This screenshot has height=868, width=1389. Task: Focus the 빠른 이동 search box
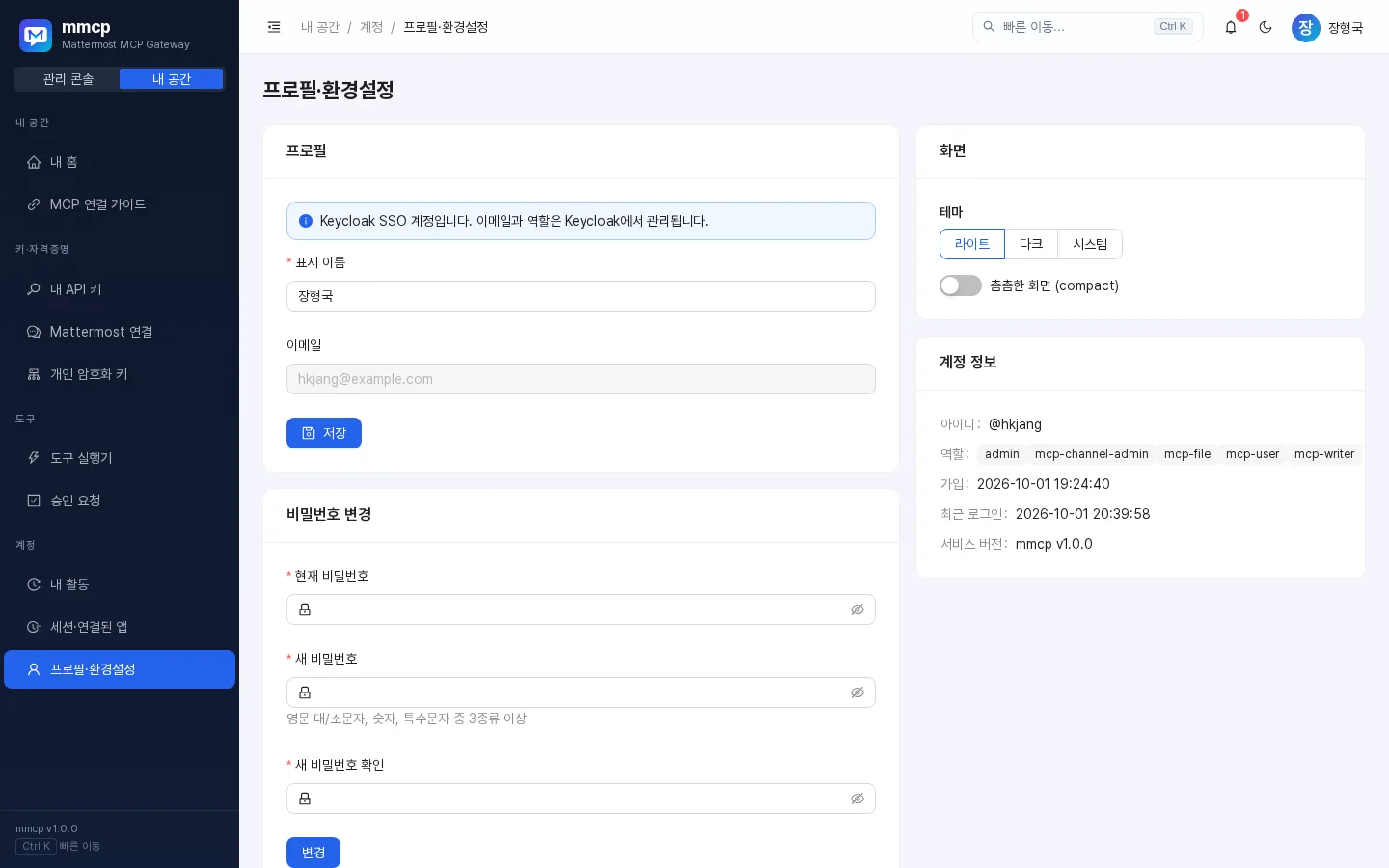coord(1088,27)
